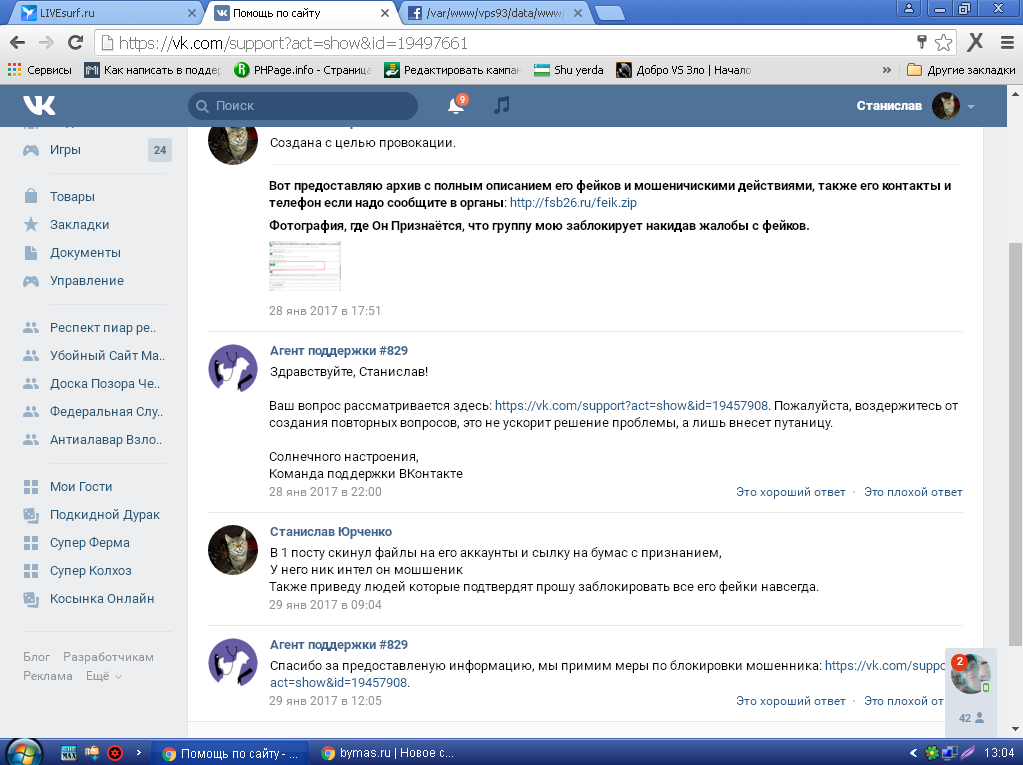1023x765 pixels.
Task: Open the fsb26.ru/feik.zip link
Action: tap(573, 202)
